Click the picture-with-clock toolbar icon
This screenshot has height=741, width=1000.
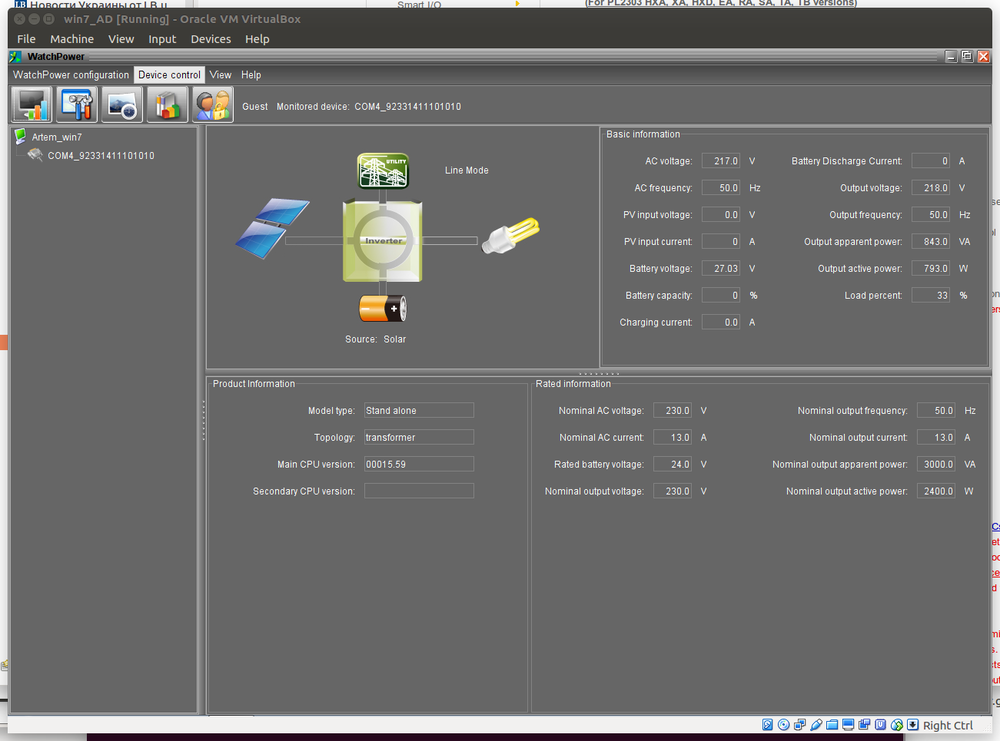(122, 104)
